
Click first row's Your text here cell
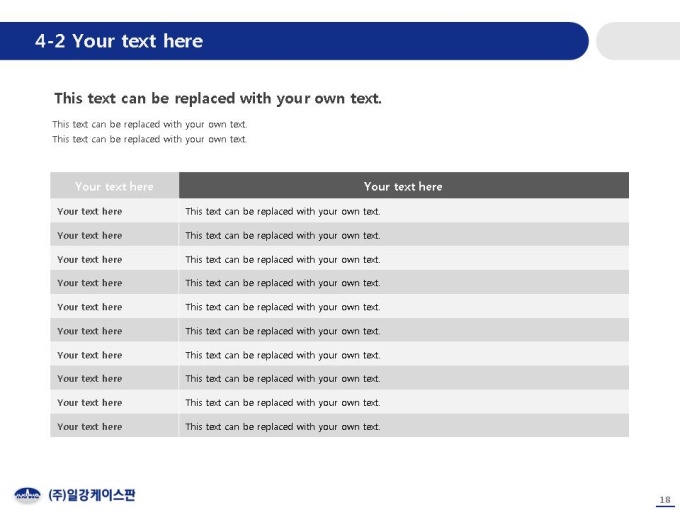coord(114,211)
